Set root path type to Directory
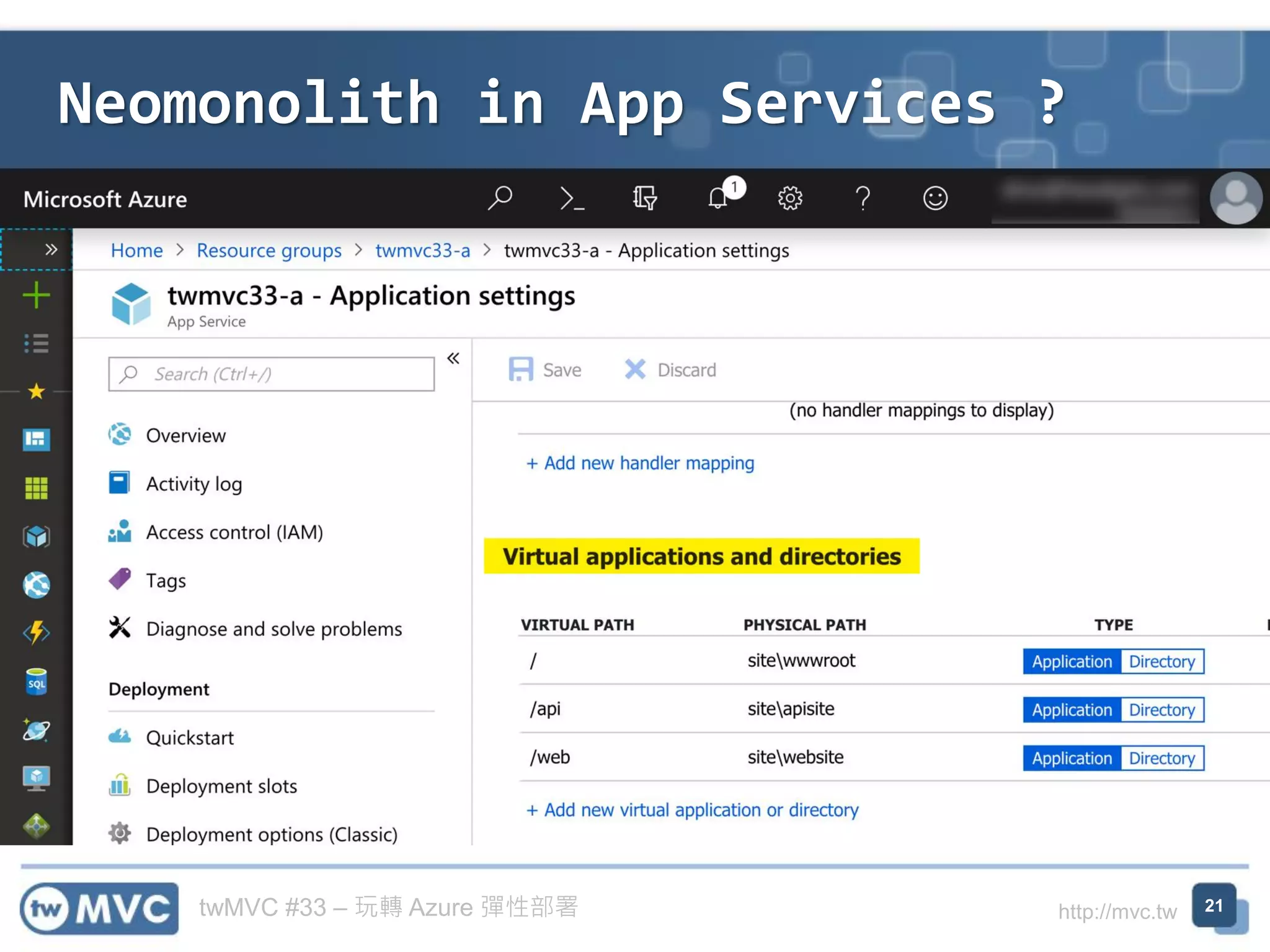The height and width of the screenshot is (952, 1270). pos(1162,661)
